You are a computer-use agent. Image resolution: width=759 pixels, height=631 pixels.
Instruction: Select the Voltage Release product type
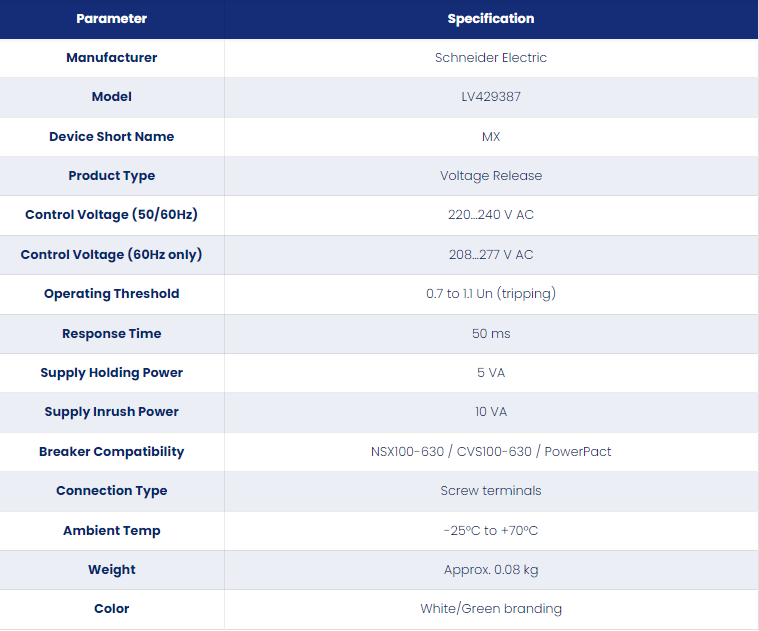pyautogui.click(x=491, y=176)
